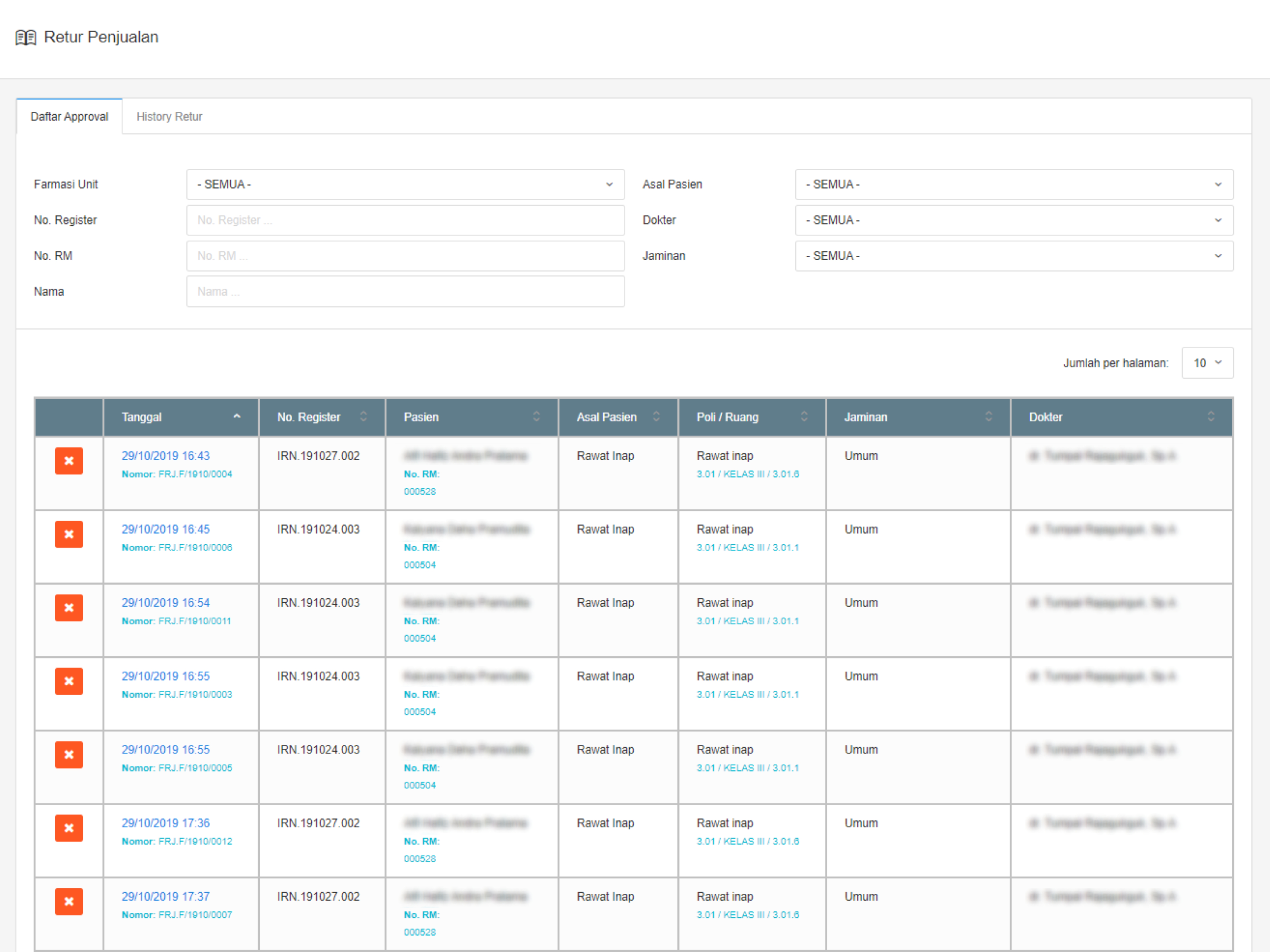The width and height of the screenshot is (1270, 952).
Task: Reject the return numbered FRJ.F/1910/0006
Action: (69, 534)
